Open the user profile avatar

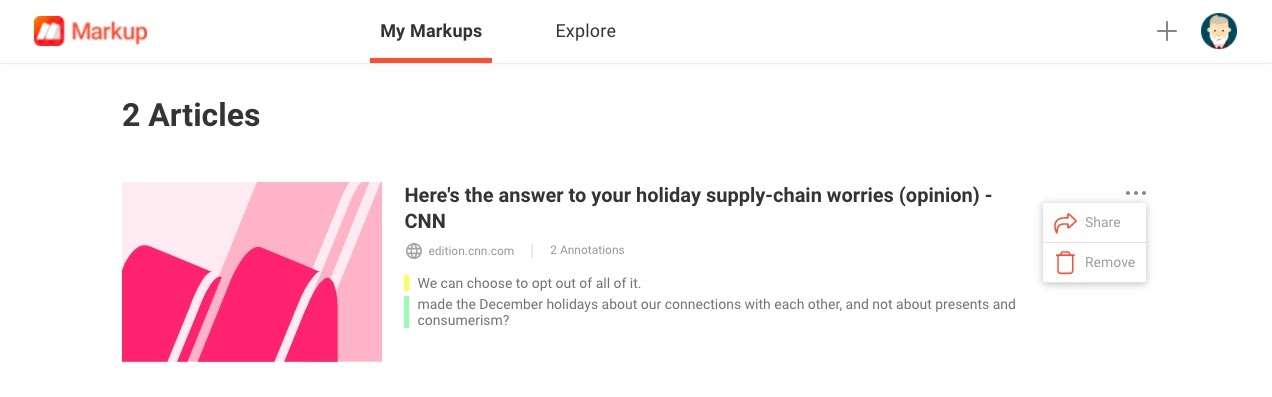coord(1219,31)
